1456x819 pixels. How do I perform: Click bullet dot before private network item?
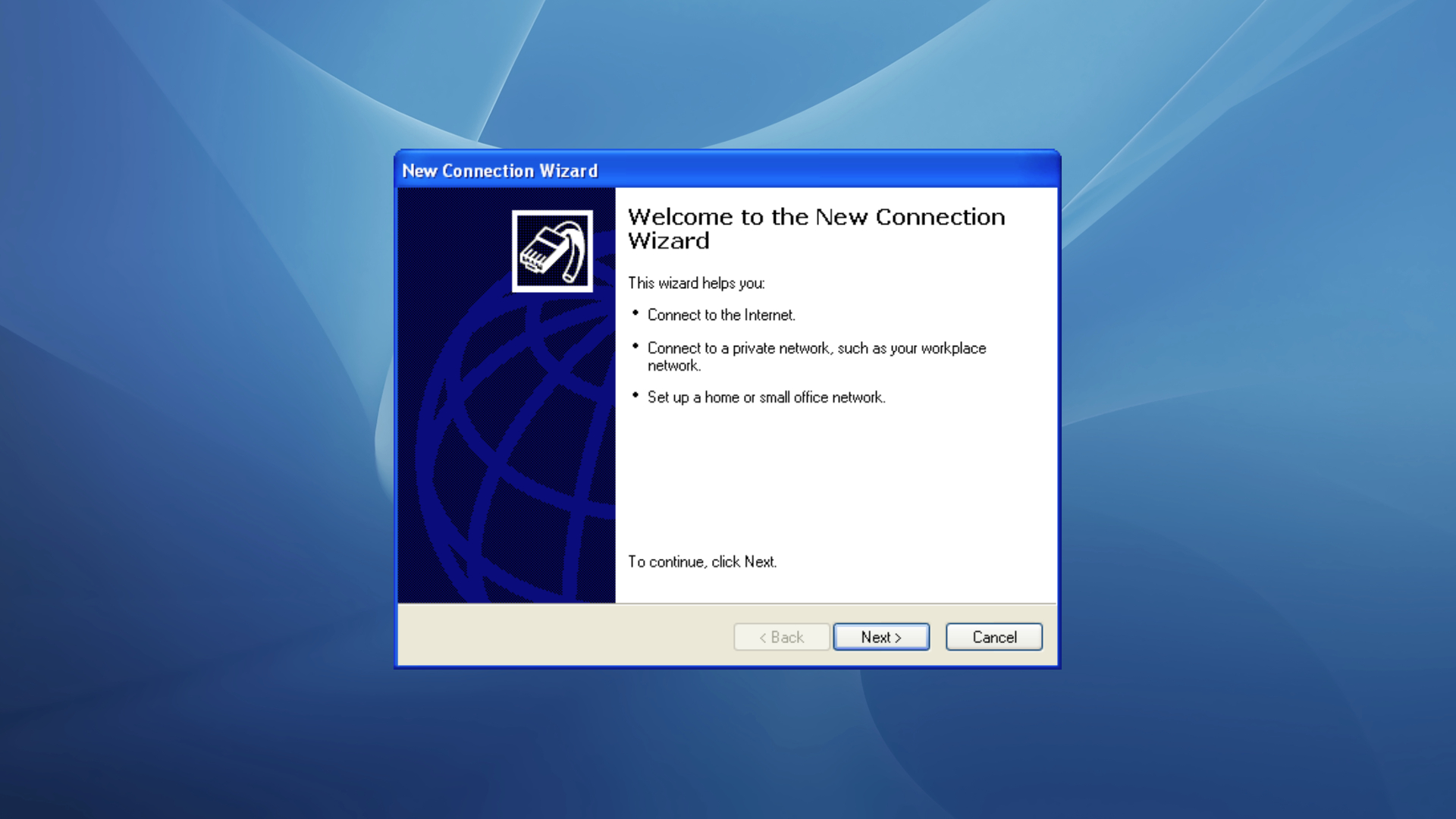click(x=635, y=346)
